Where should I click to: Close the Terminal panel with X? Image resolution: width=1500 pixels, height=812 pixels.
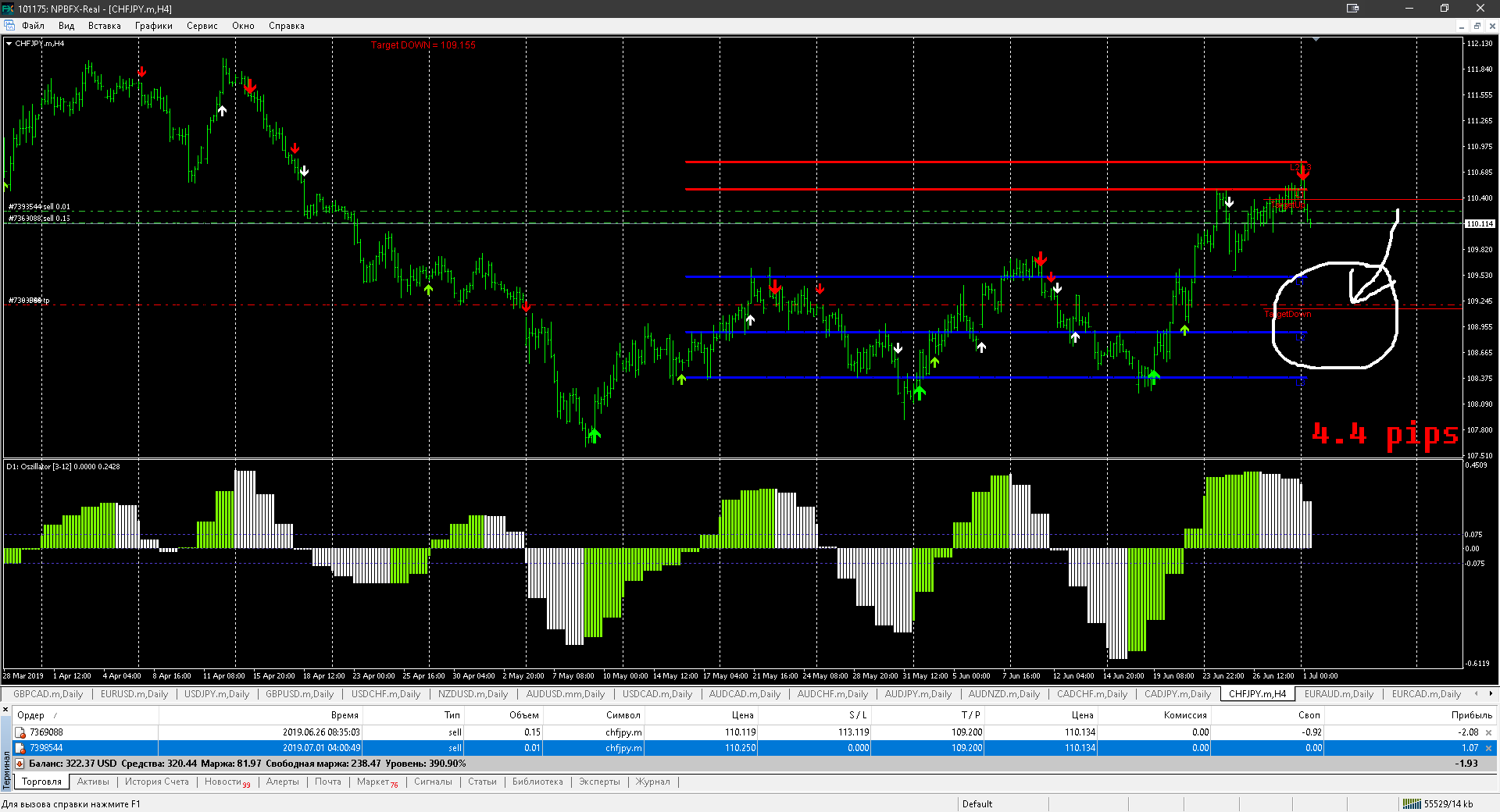coord(6,710)
